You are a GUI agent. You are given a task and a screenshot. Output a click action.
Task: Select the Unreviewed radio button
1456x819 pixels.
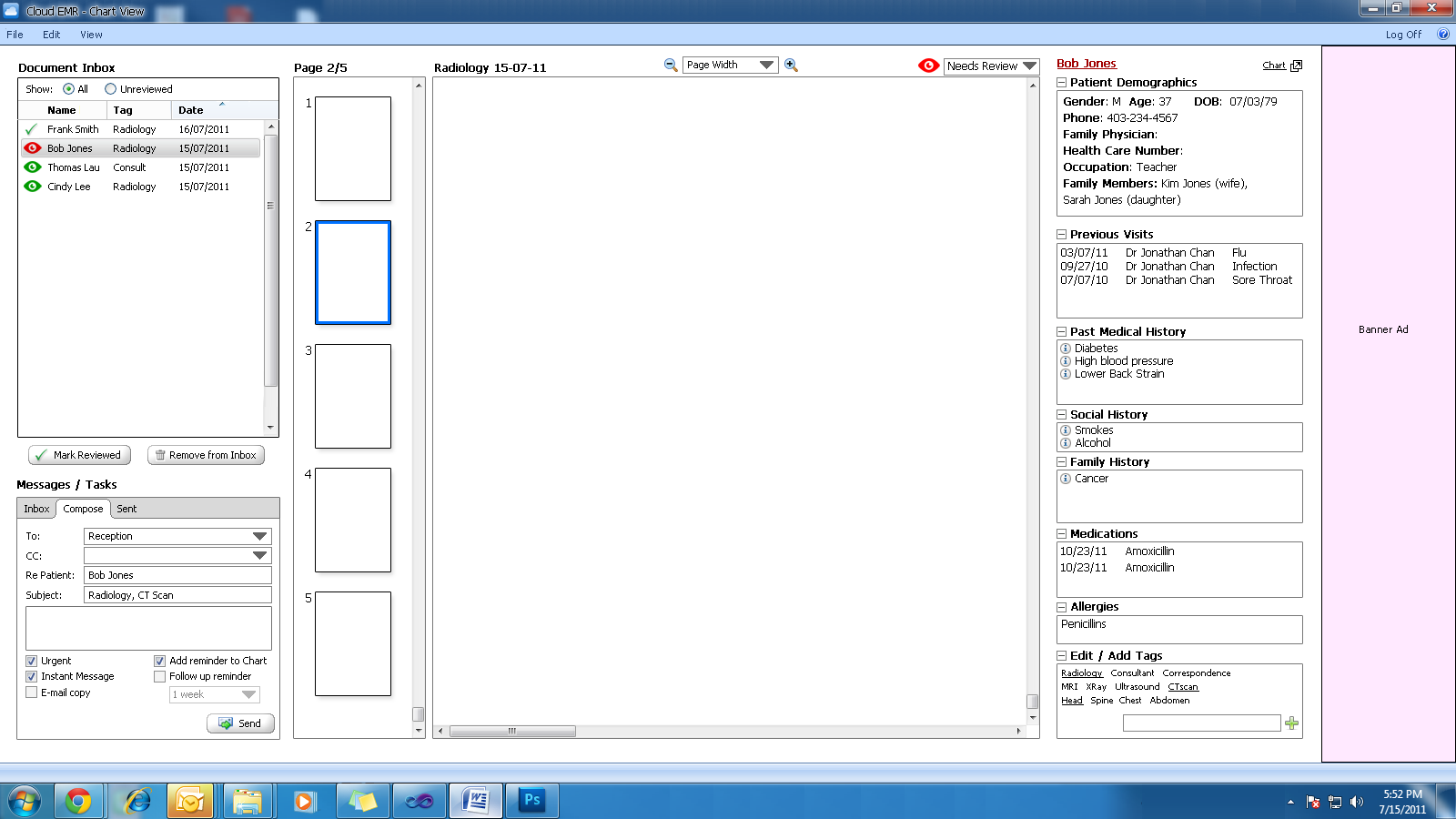[x=110, y=89]
